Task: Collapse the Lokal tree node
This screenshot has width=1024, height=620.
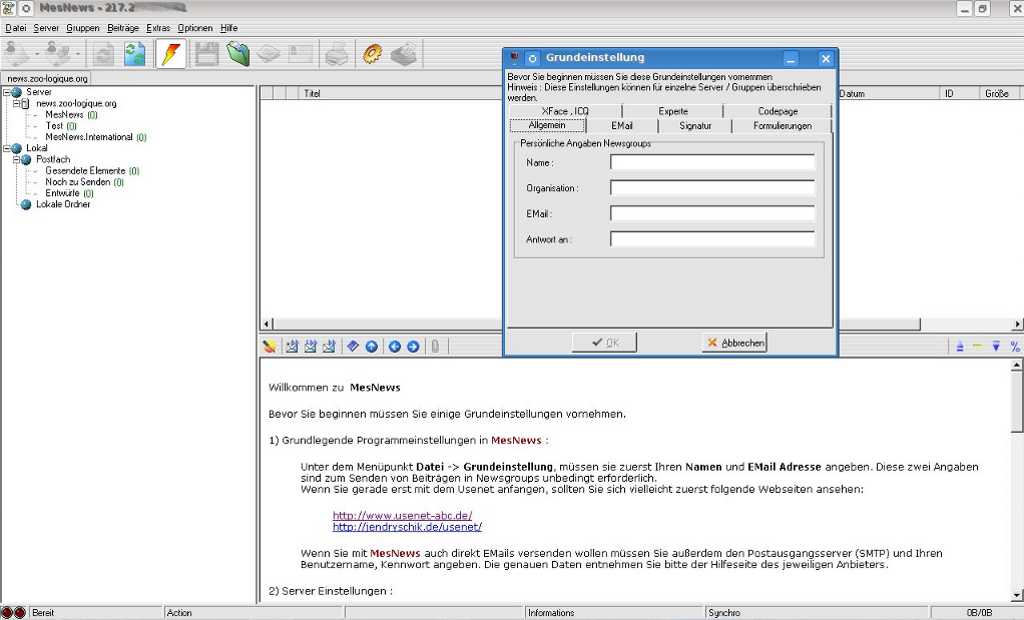Action: 7,148
